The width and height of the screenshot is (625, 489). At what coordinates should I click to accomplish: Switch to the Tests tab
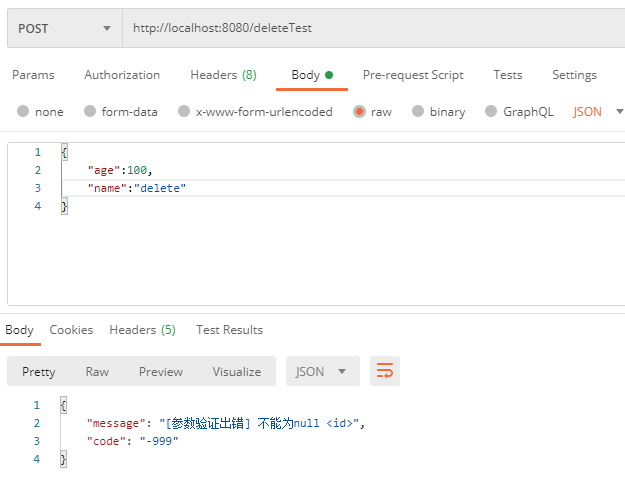(x=508, y=75)
